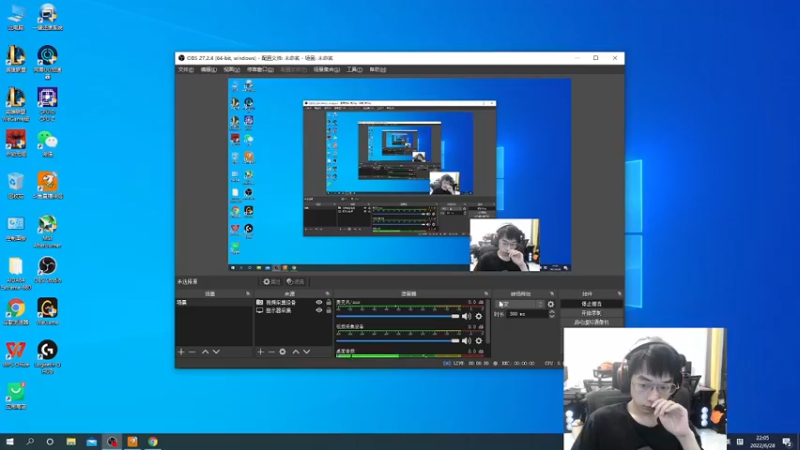Remove selected scene with minus icon
This screenshot has width=800, height=450.
pos(192,352)
